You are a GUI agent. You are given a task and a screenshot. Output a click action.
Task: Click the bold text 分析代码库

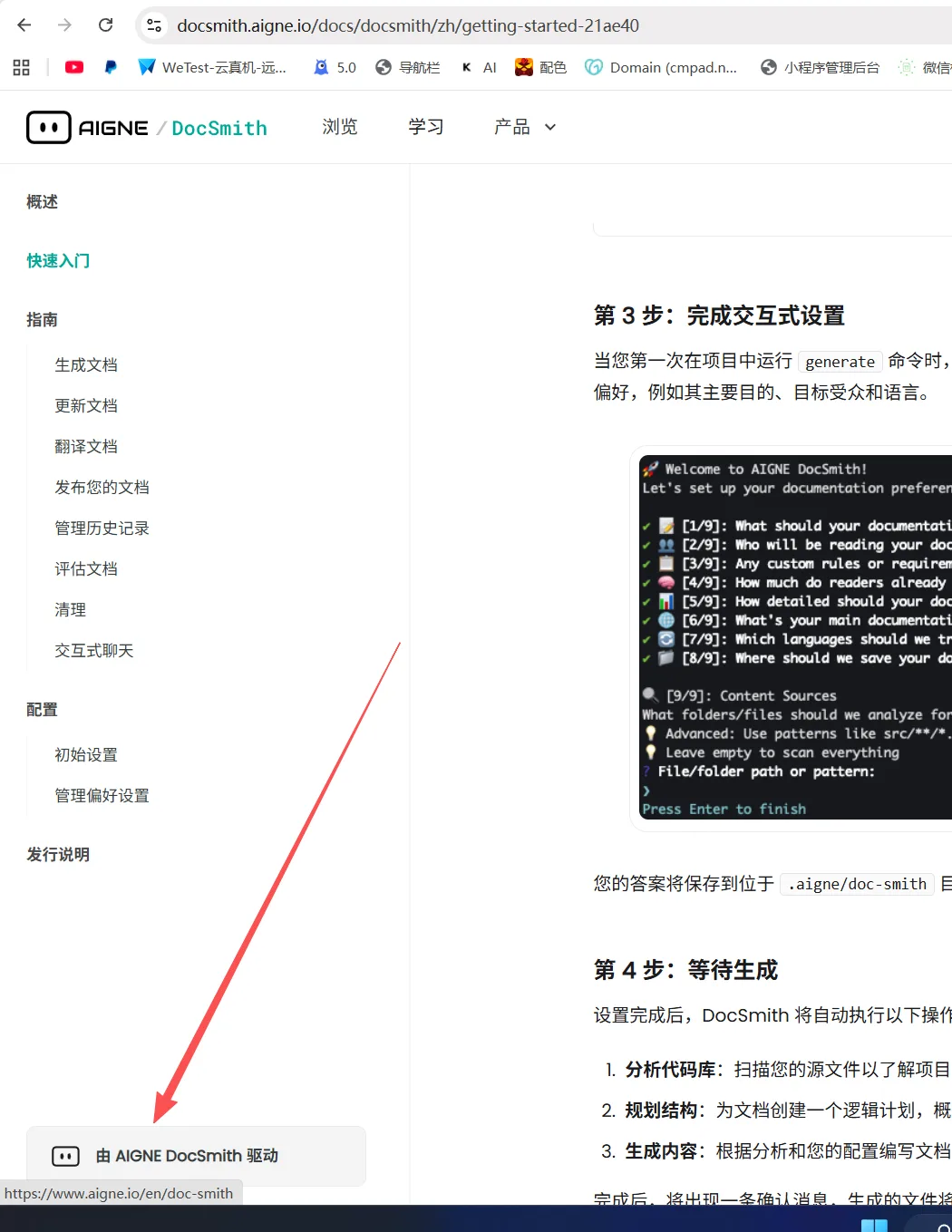[x=670, y=1070]
